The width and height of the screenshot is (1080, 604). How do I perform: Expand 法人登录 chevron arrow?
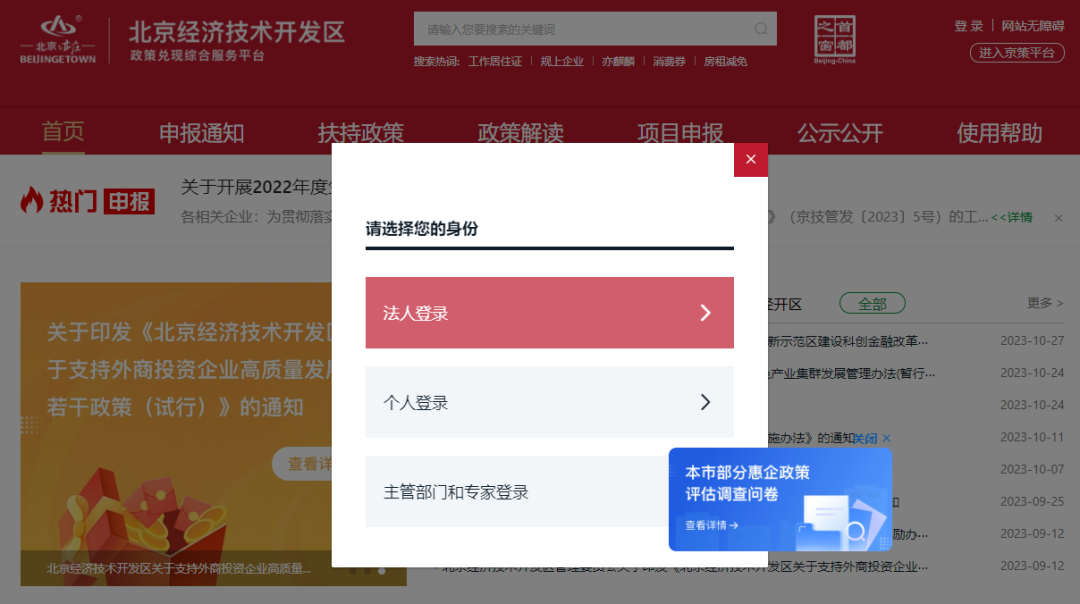click(705, 313)
